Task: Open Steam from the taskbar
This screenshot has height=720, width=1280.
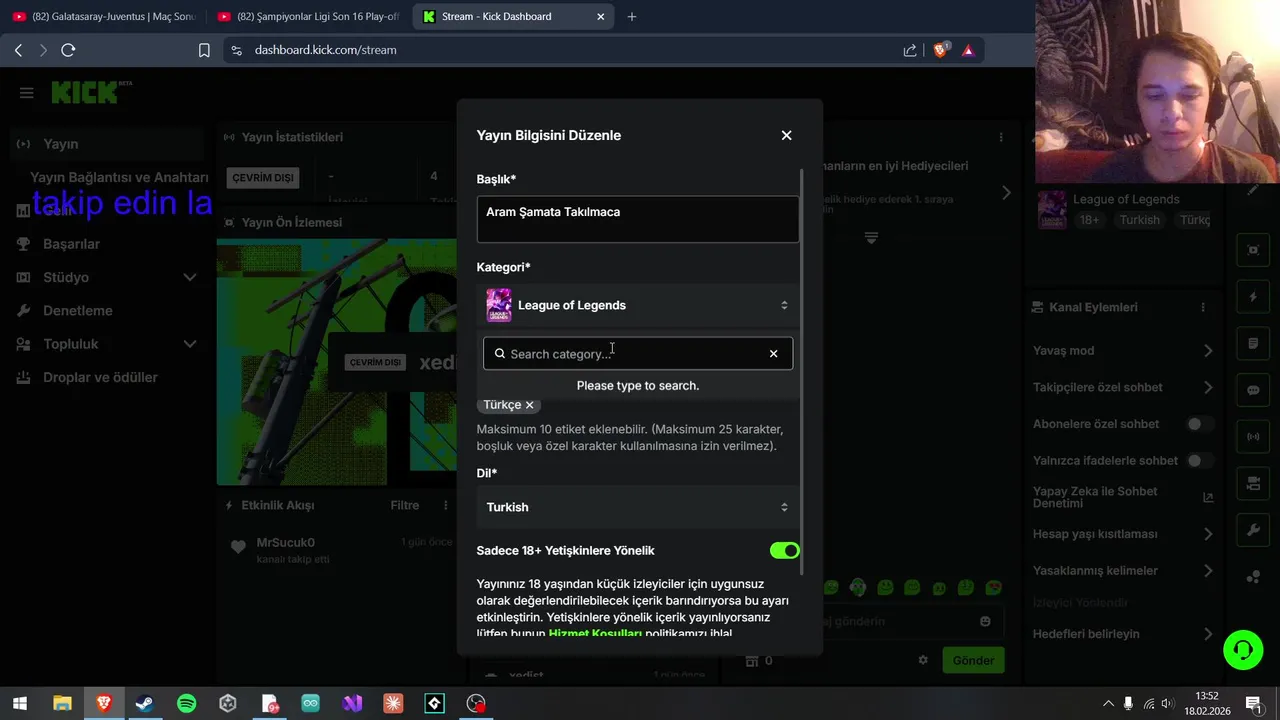Action: [x=145, y=703]
